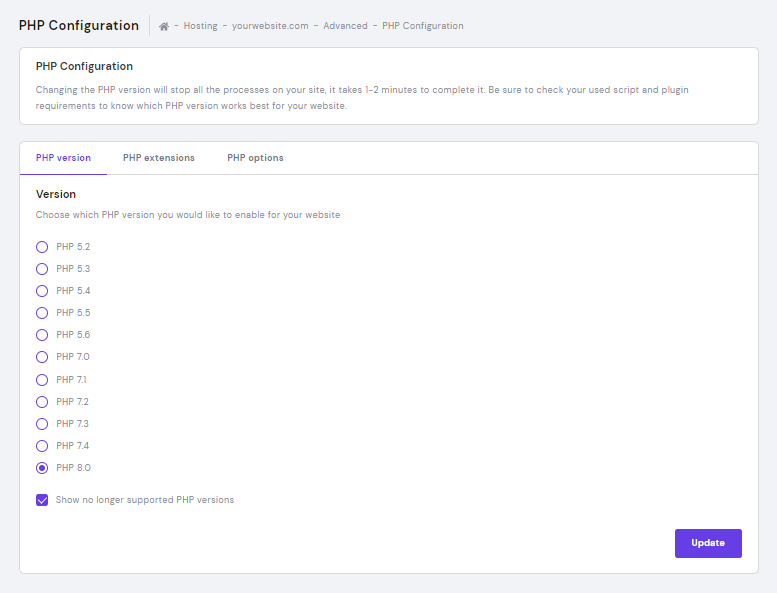Select the PHP 5.2 radio button
Image resolution: width=777 pixels, height=593 pixels.
point(42,247)
